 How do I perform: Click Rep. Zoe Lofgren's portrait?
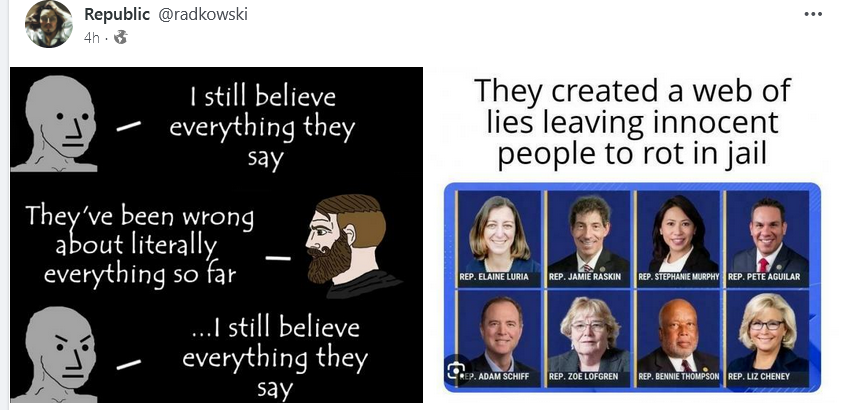[x=589, y=337]
